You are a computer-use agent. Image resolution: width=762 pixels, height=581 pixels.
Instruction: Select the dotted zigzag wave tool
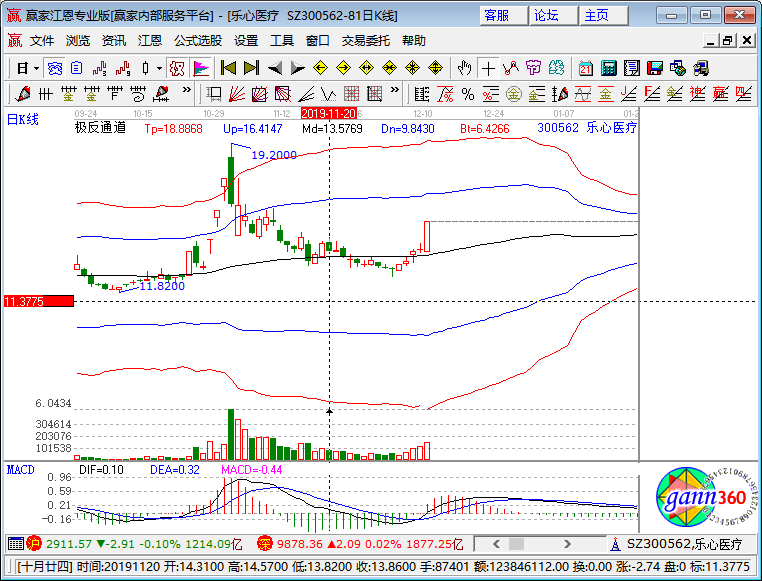329,94
